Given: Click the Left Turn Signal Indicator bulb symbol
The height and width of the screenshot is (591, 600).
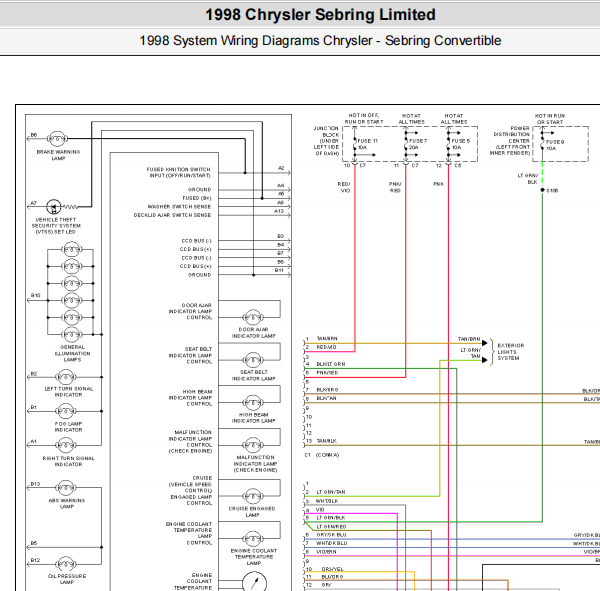Looking at the screenshot, I should click(65, 377).
